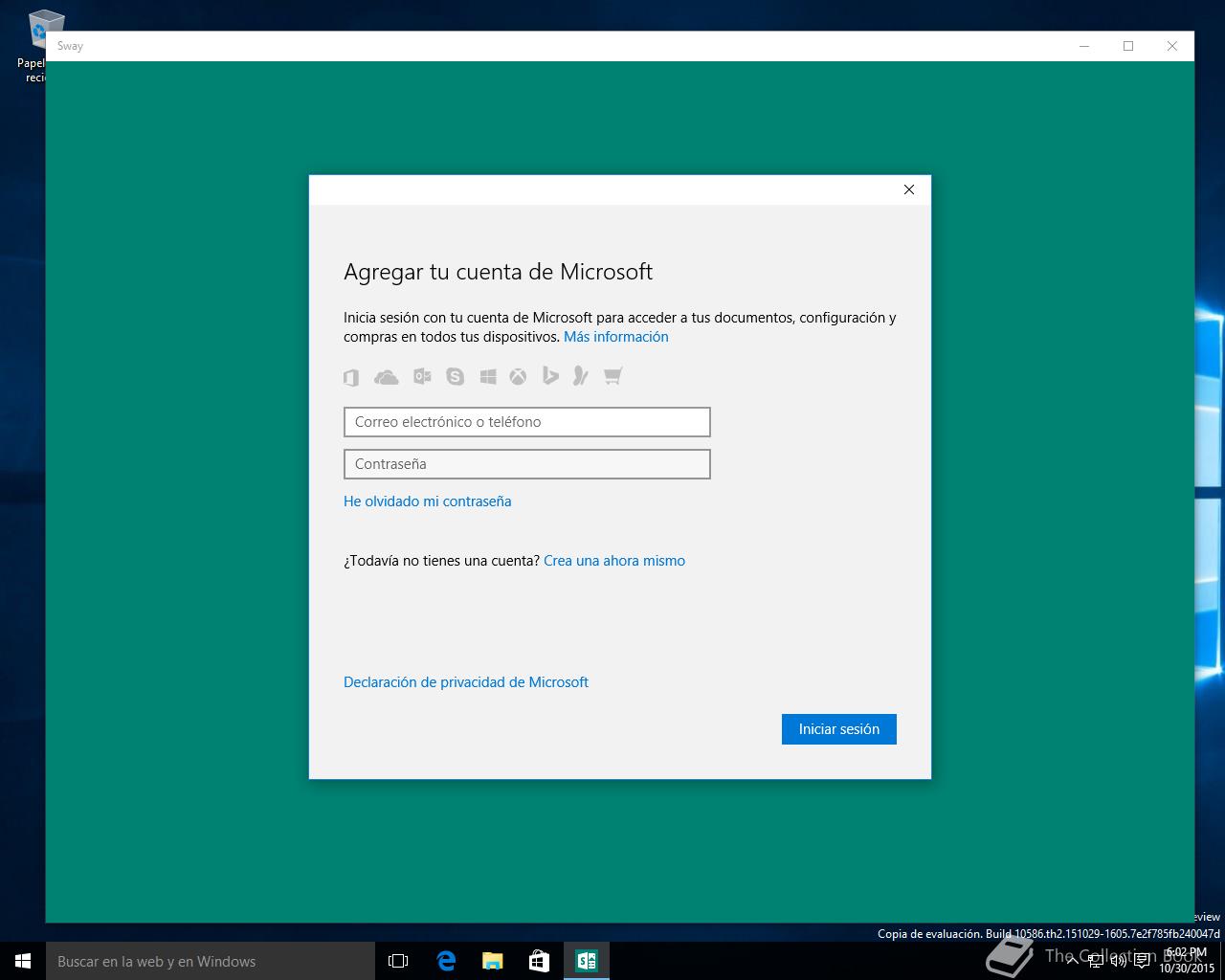Open Task View on the taskbar
1225x980 pixels.
coord(398,961)
